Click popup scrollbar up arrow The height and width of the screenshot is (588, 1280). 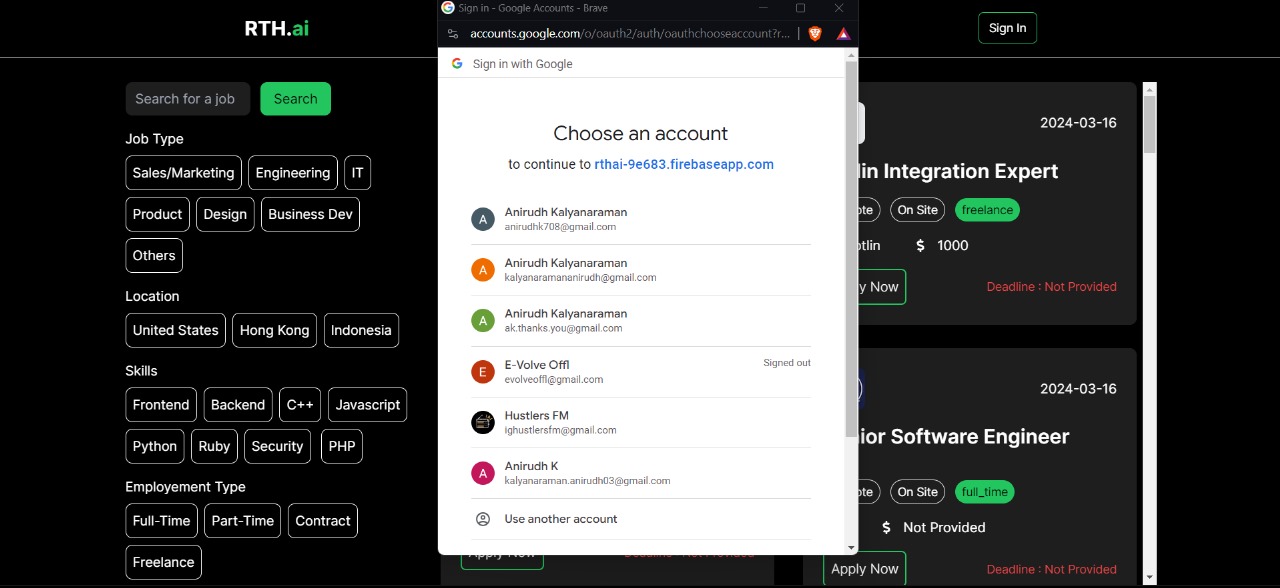[851, 55]
